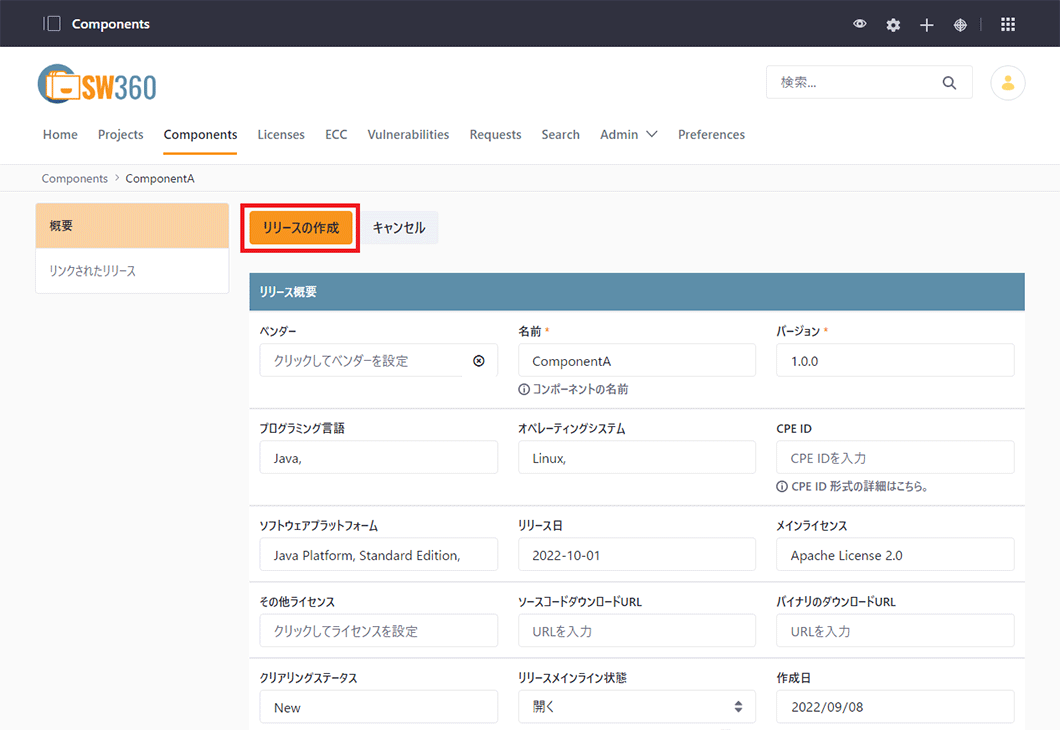Open the Licenses tab
The image size is (1060, 730).
[x=281, y=135]
